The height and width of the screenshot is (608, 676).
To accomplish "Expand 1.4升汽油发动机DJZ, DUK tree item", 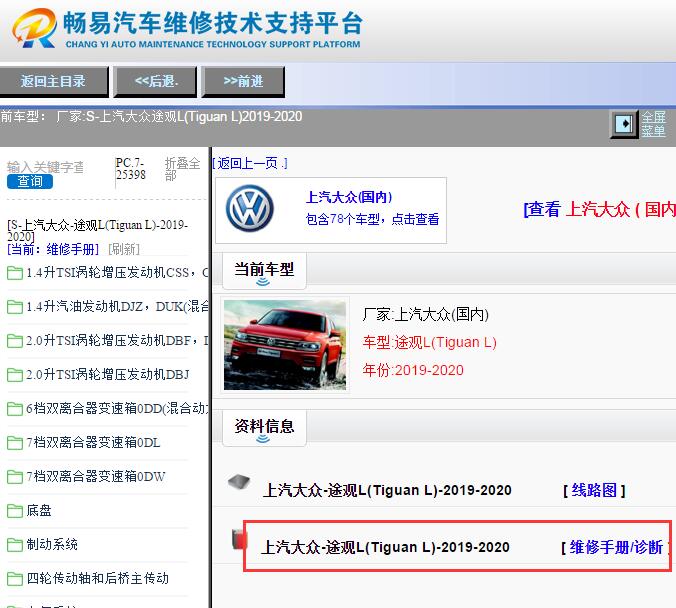I will [117, 307].
